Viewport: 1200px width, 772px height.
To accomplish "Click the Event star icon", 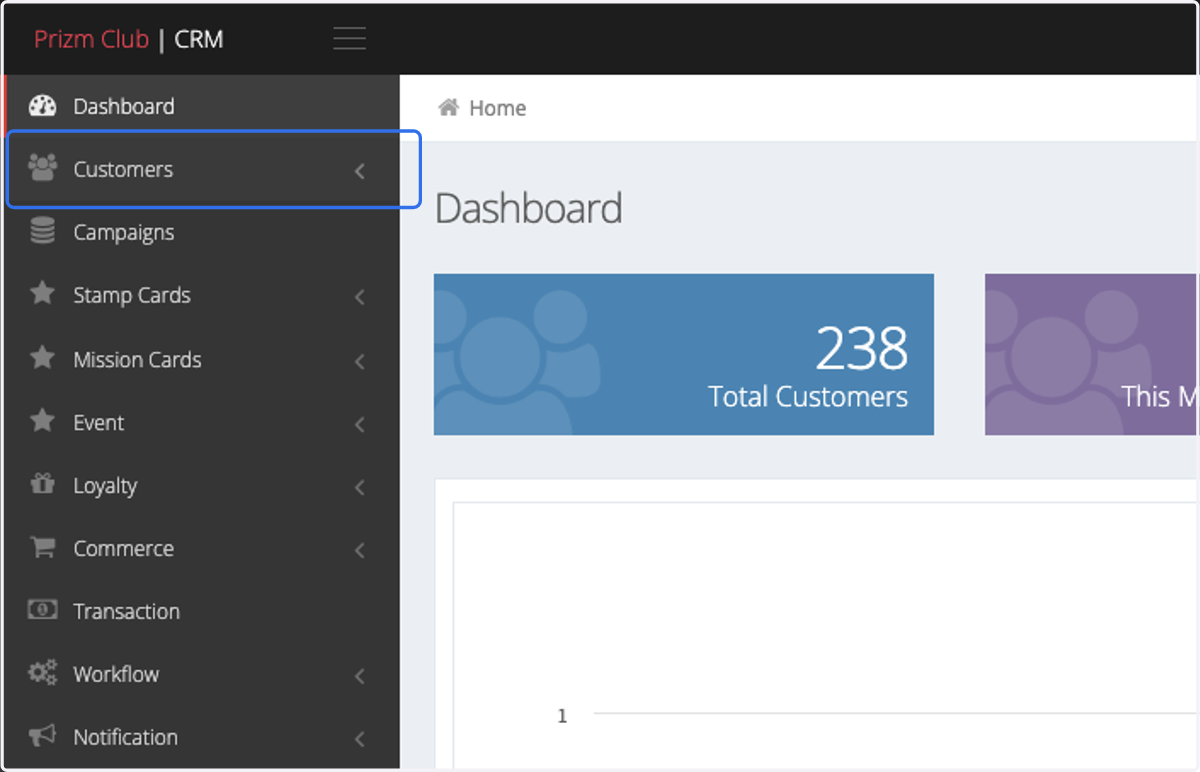I will click(x=42, y=421).
